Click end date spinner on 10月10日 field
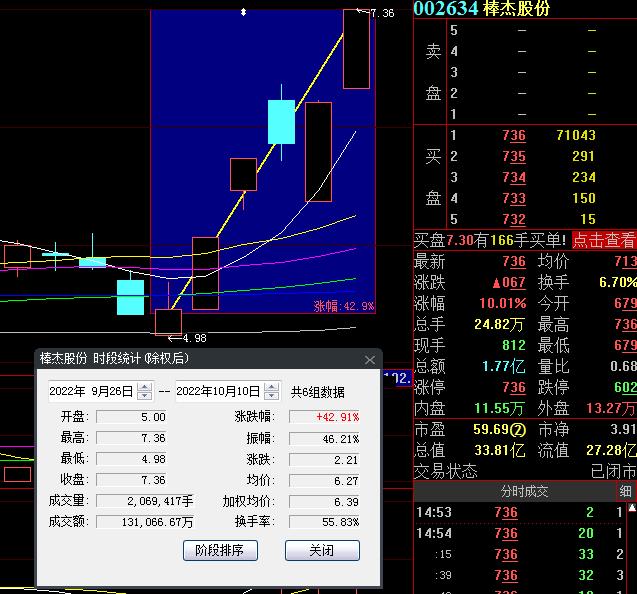This screenshot has width=637, height=594. [271, 391]
